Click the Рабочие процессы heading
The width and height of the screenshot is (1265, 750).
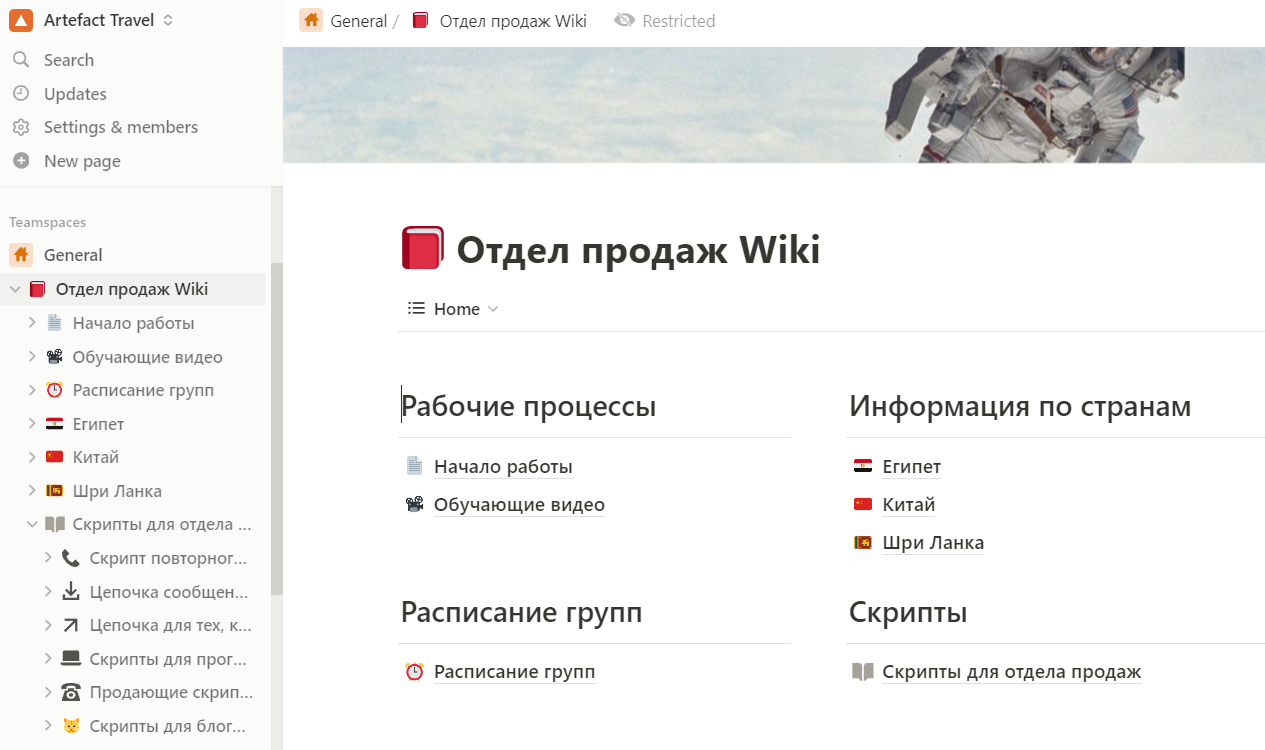click(x=528, y=407)
